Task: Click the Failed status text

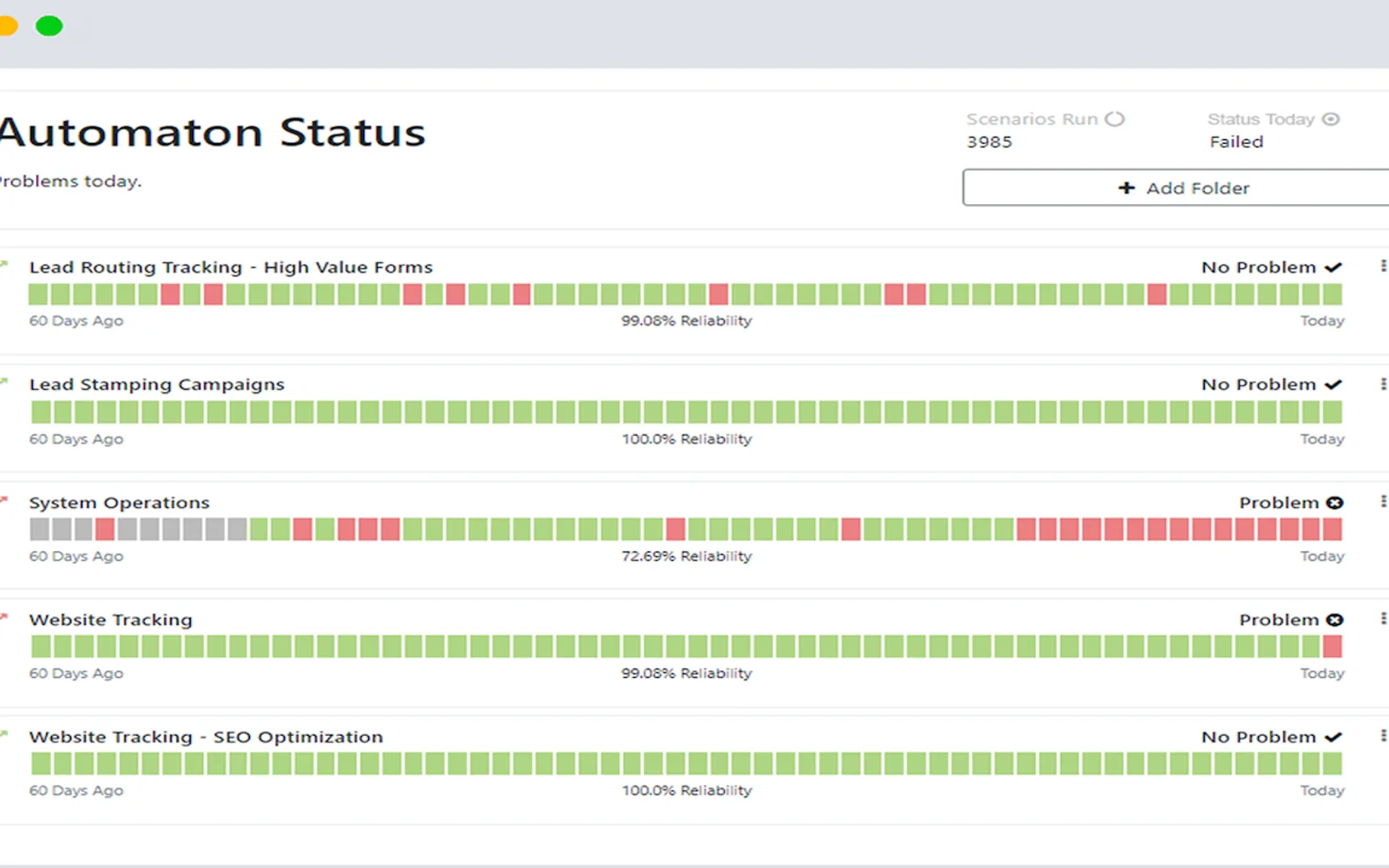Action: tap(1236, 141)
